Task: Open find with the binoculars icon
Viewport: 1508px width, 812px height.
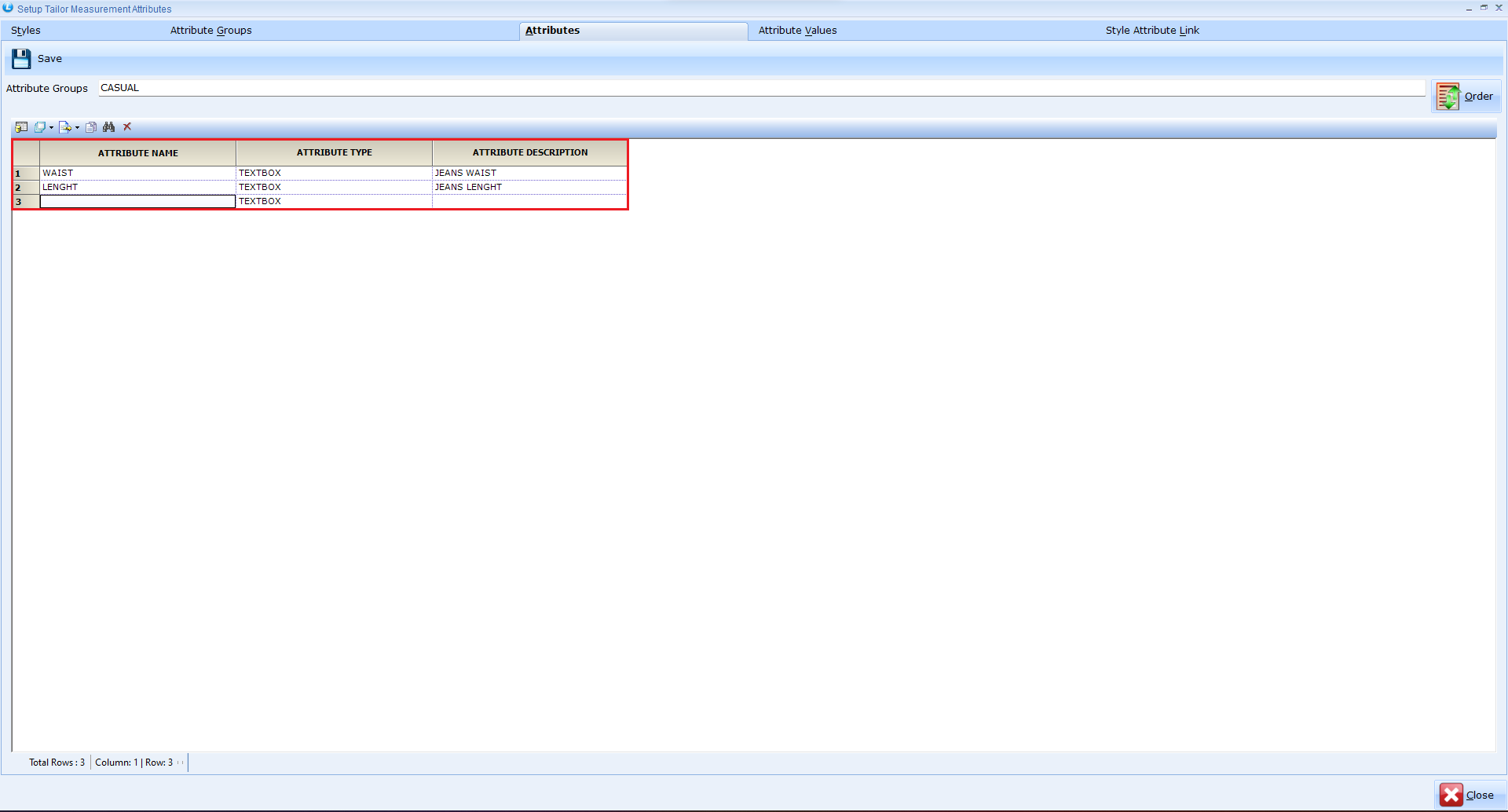Action: pyautogui.click(x=109, y=127)
